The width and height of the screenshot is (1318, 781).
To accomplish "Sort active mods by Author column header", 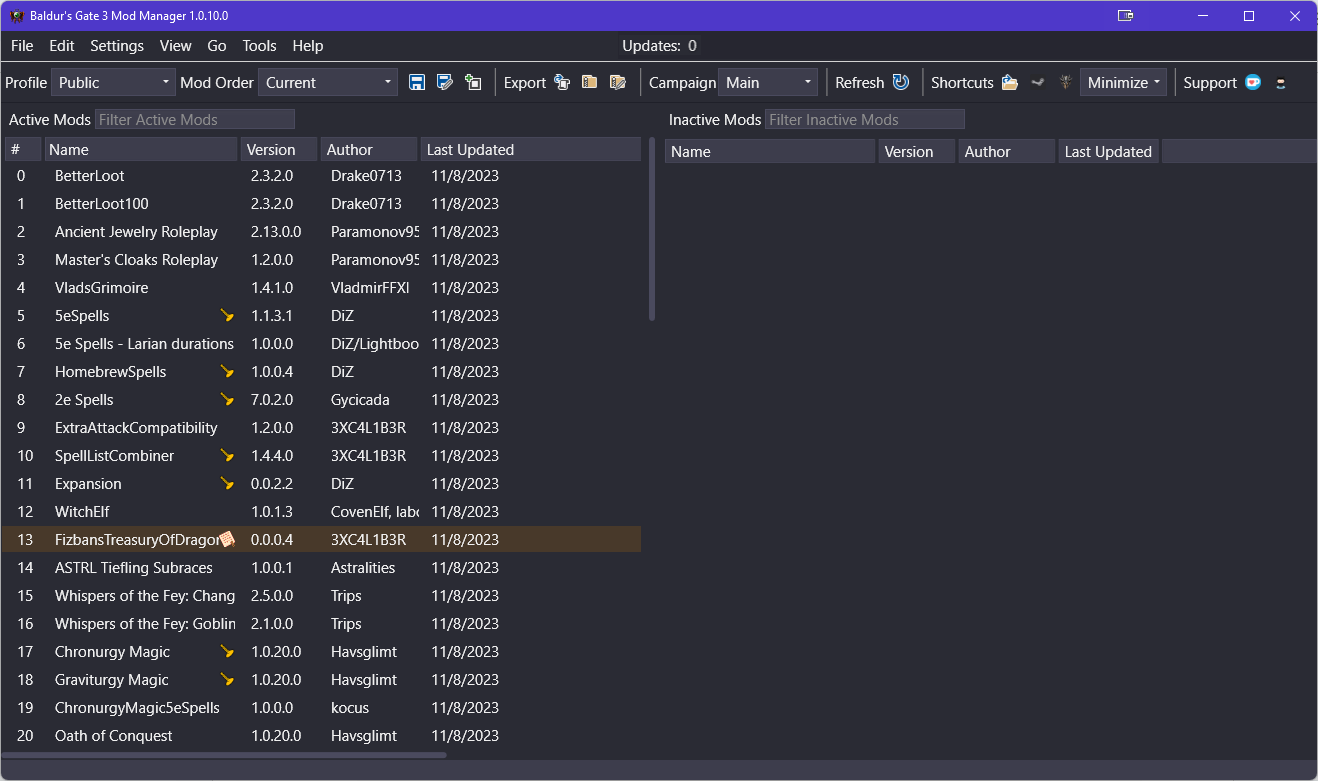I will (x=369, y=149).
